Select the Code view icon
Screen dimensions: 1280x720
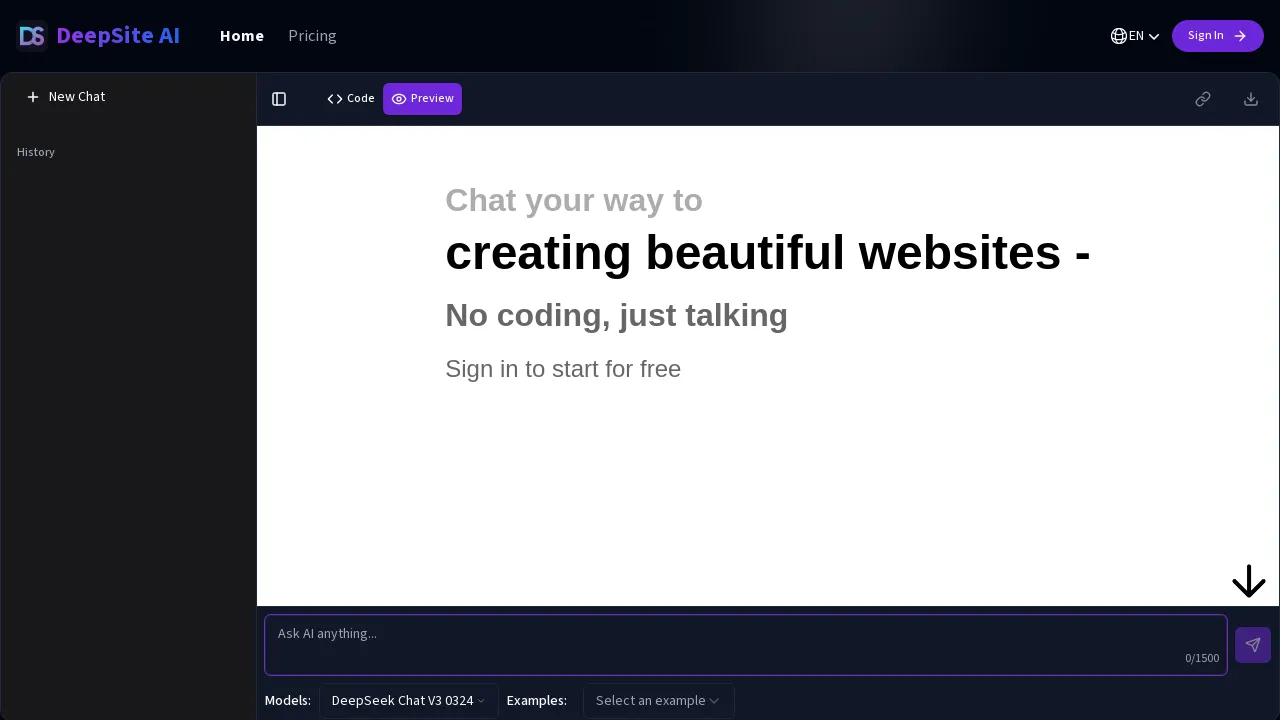pos(335,99)
